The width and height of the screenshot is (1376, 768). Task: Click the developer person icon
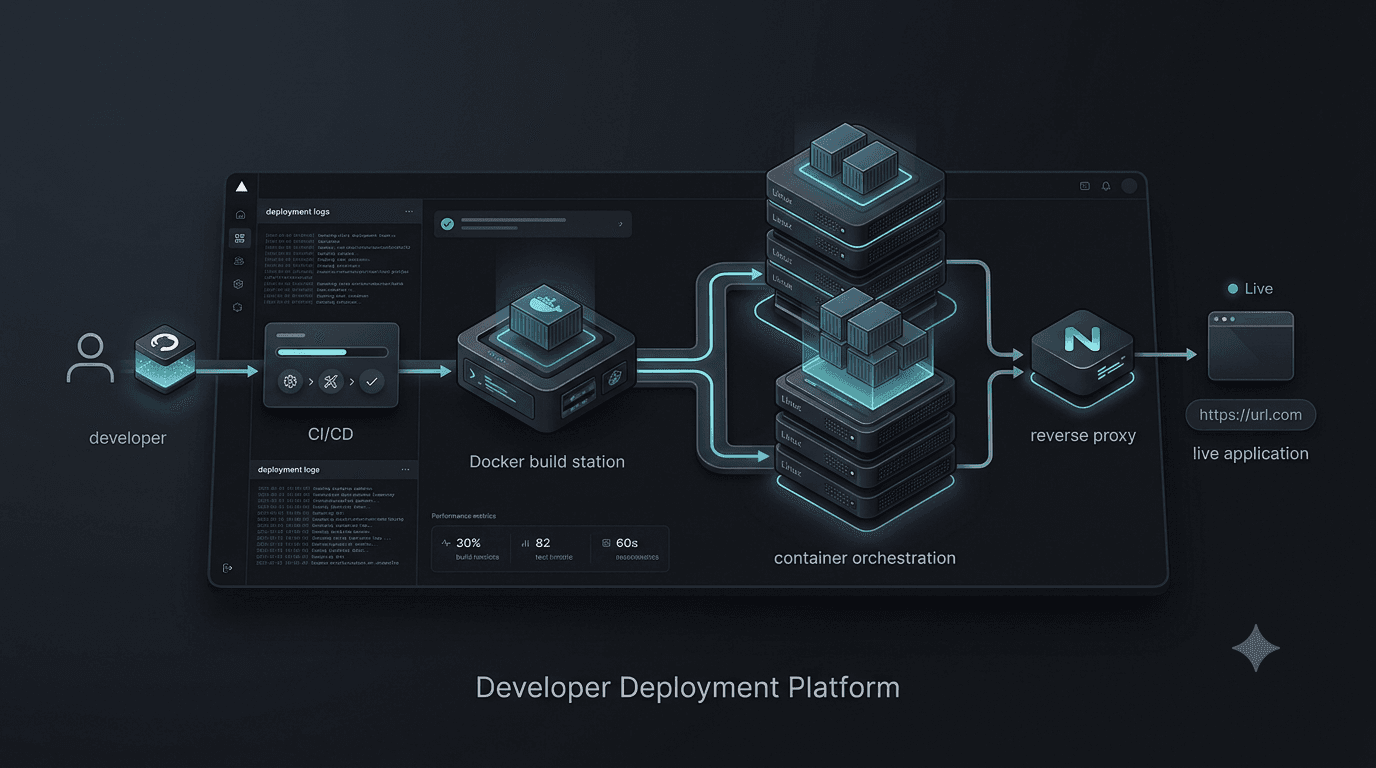pos(90,359)
